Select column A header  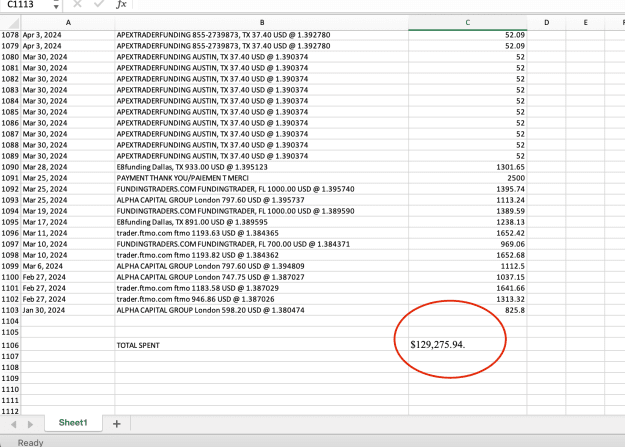click(68, 23)
